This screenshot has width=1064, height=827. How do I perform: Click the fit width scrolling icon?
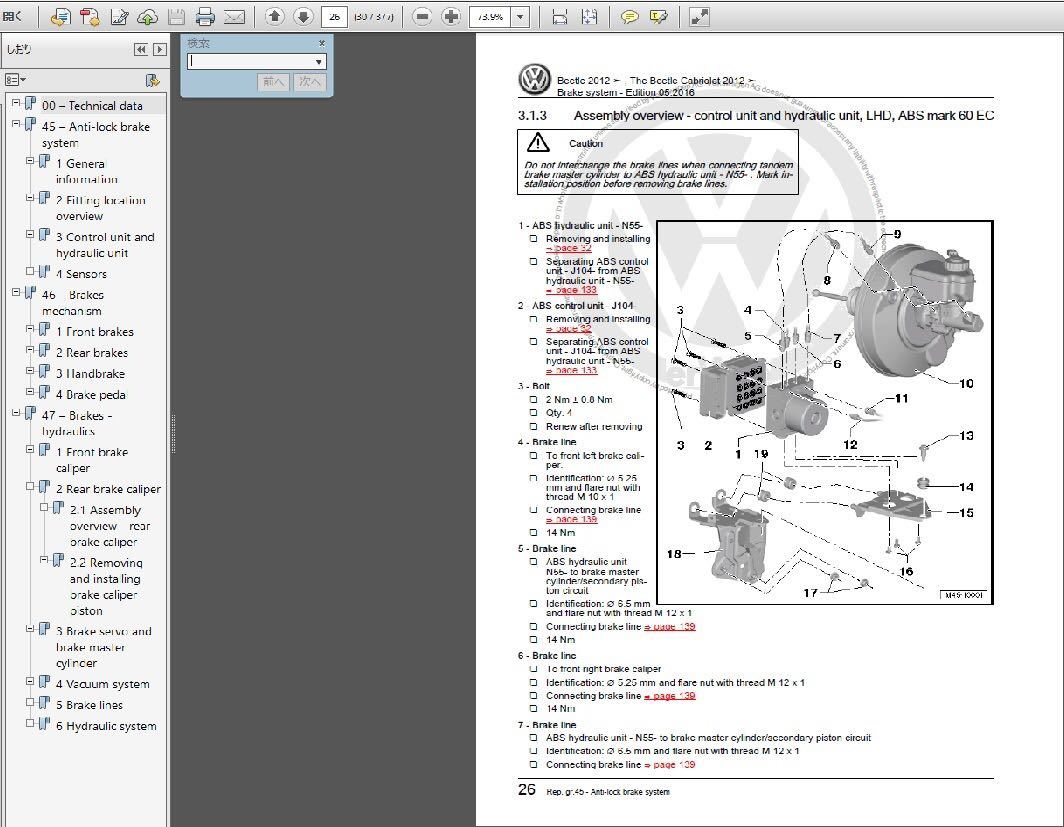560,17
